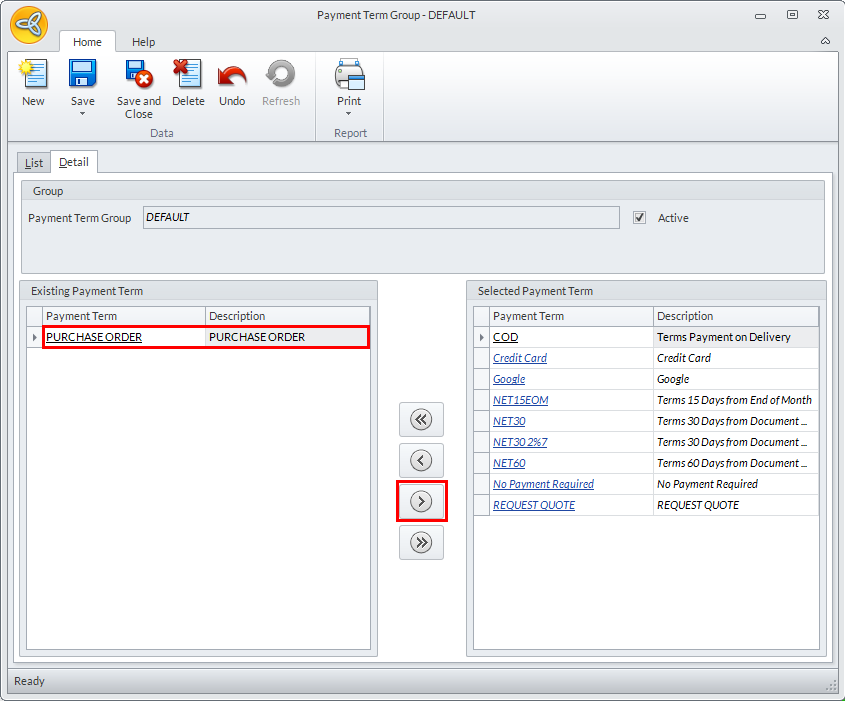Click the application logo orb
This screenshot has width=845, height=701.
point(30,26)
